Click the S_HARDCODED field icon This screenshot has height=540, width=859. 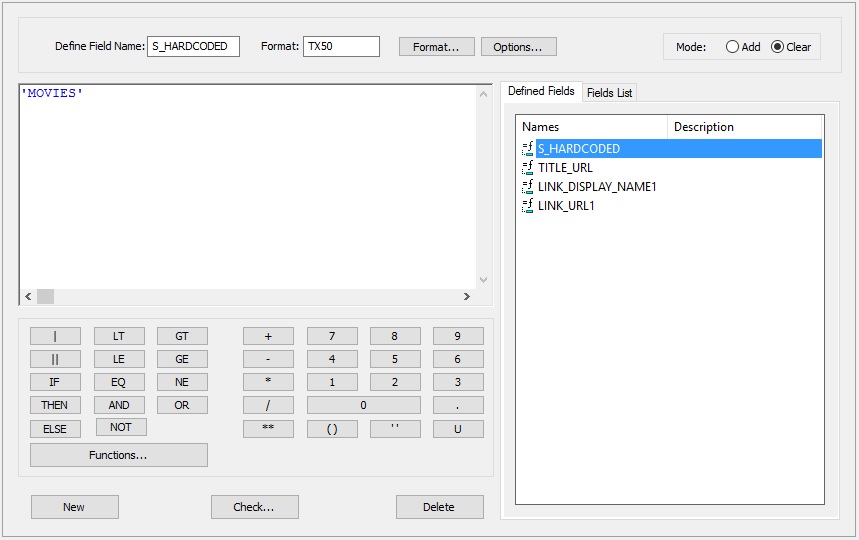click(528, 149)
